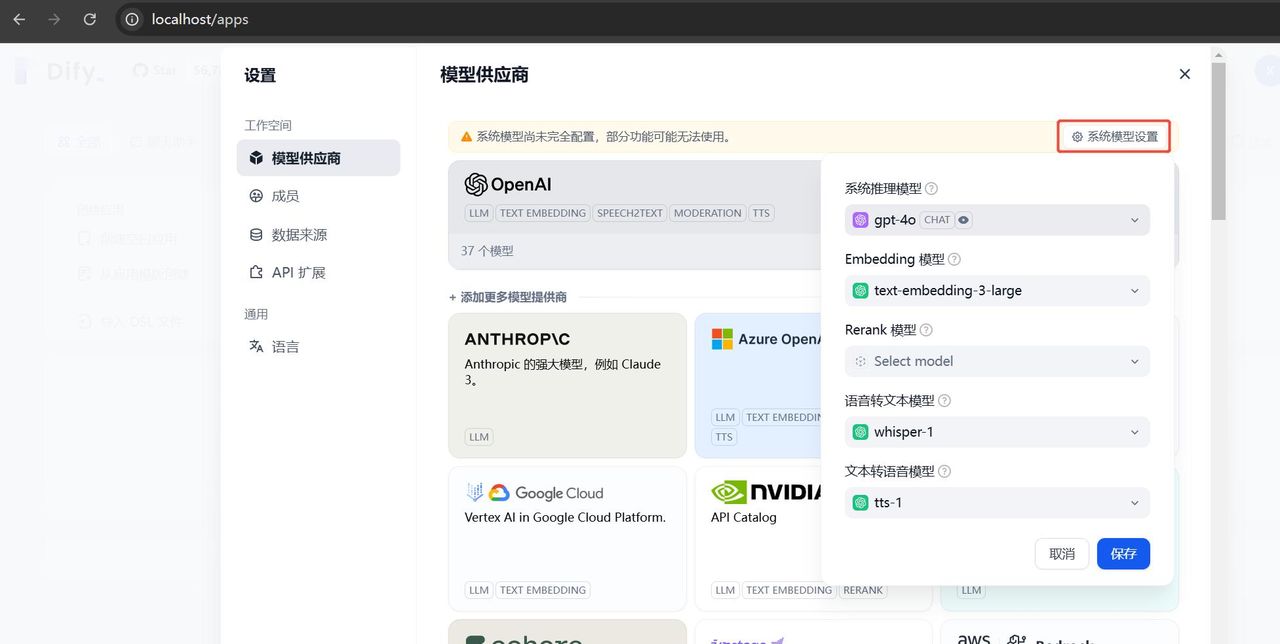Click the right-side vertical scrollbar
This screenshot has height=644, width=1280.
point(1218,140)
